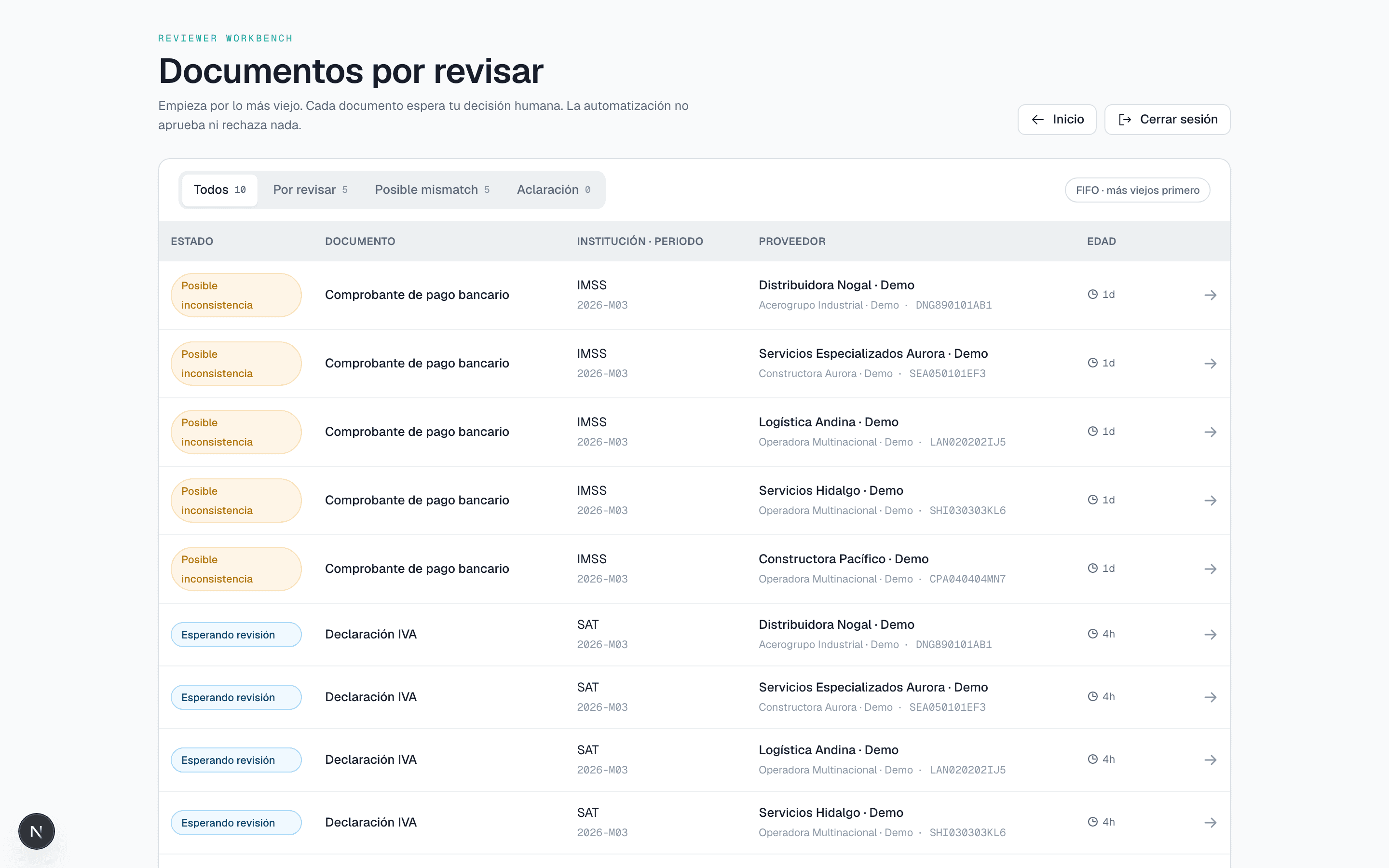
Task: Click Esperando revisión badge for Logística Andina
Action: pos(236,759)
